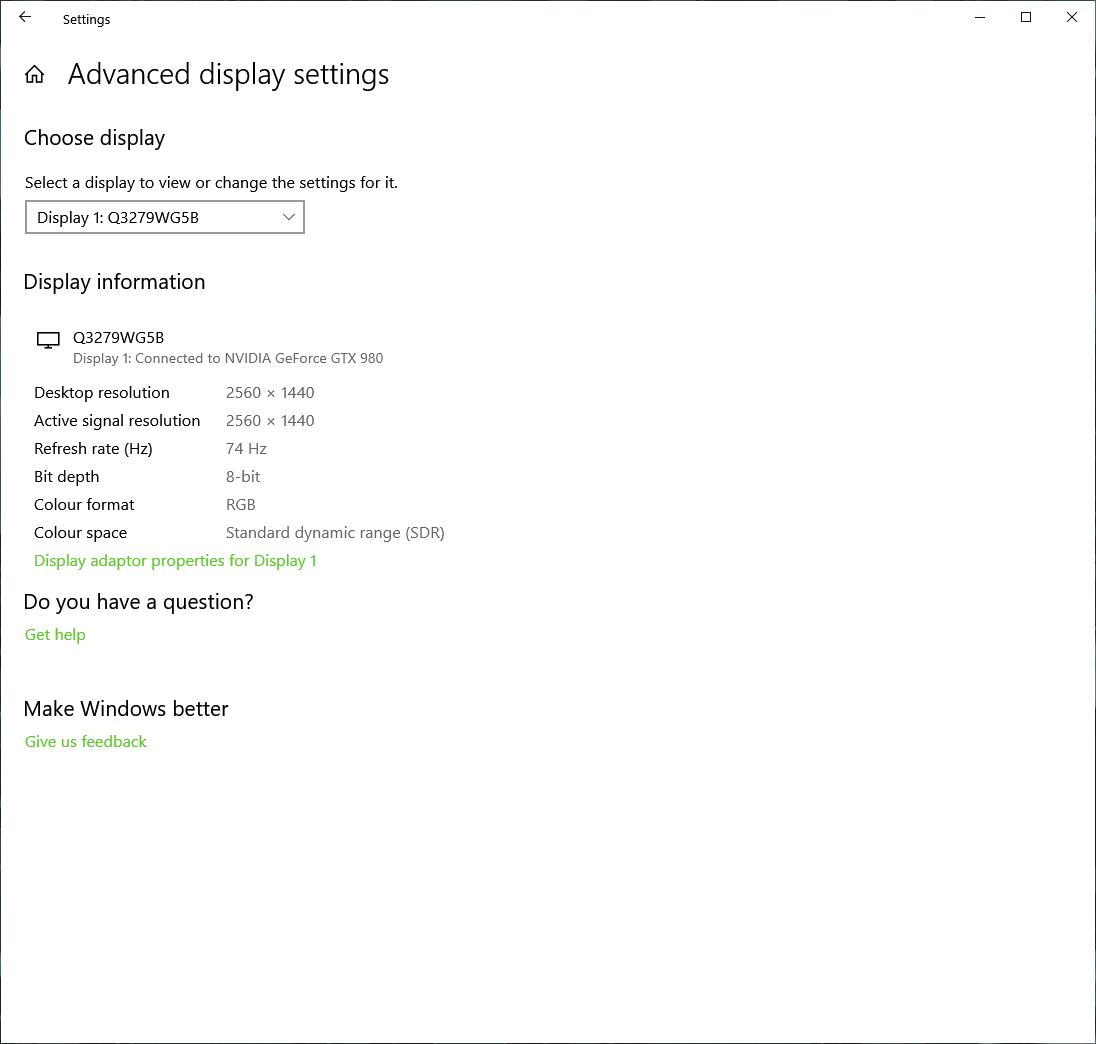
Task: Close the Settings window
Action: (1072, 17)
